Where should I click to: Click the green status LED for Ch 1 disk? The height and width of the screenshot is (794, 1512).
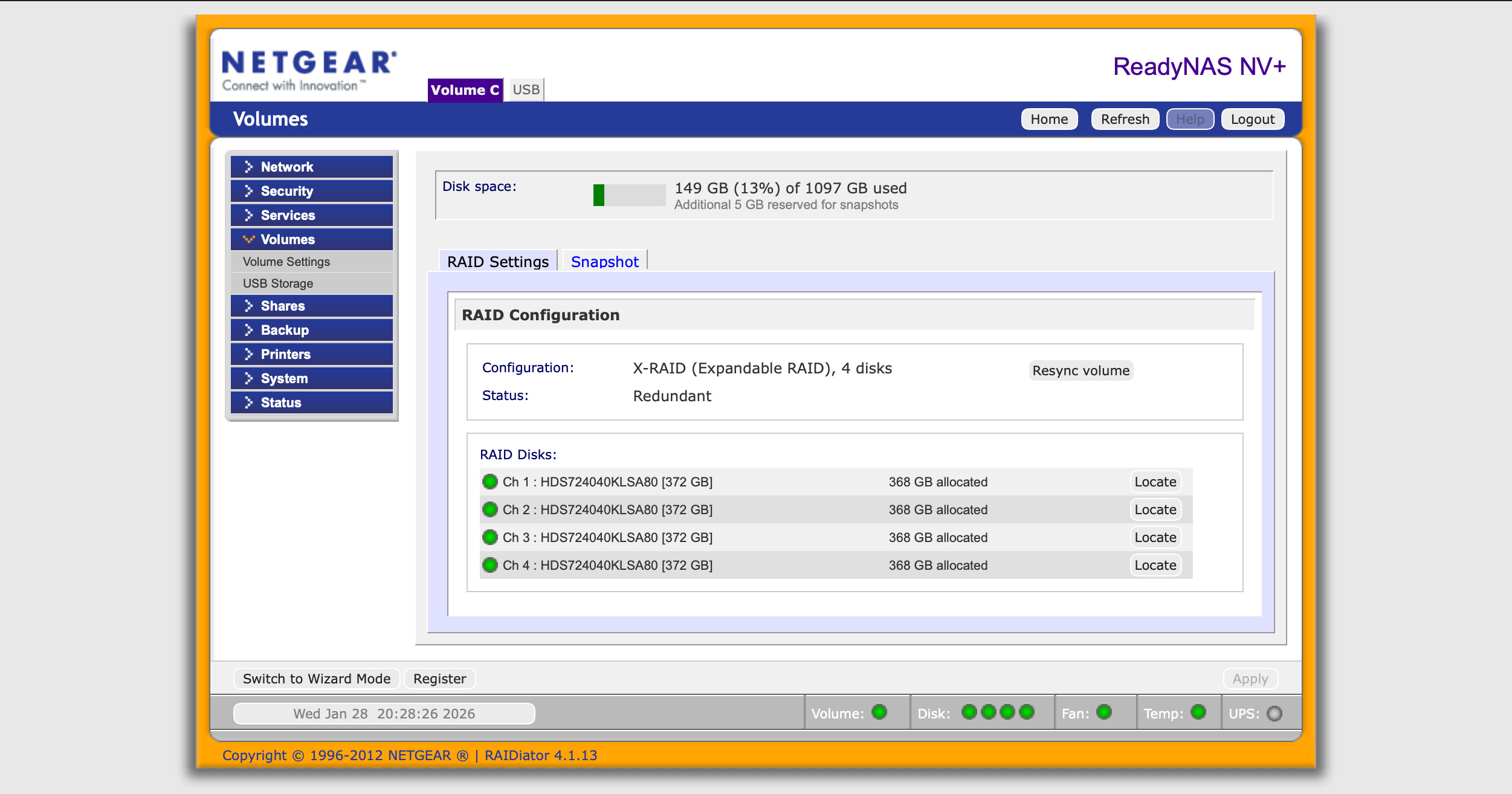coord(489,482)
